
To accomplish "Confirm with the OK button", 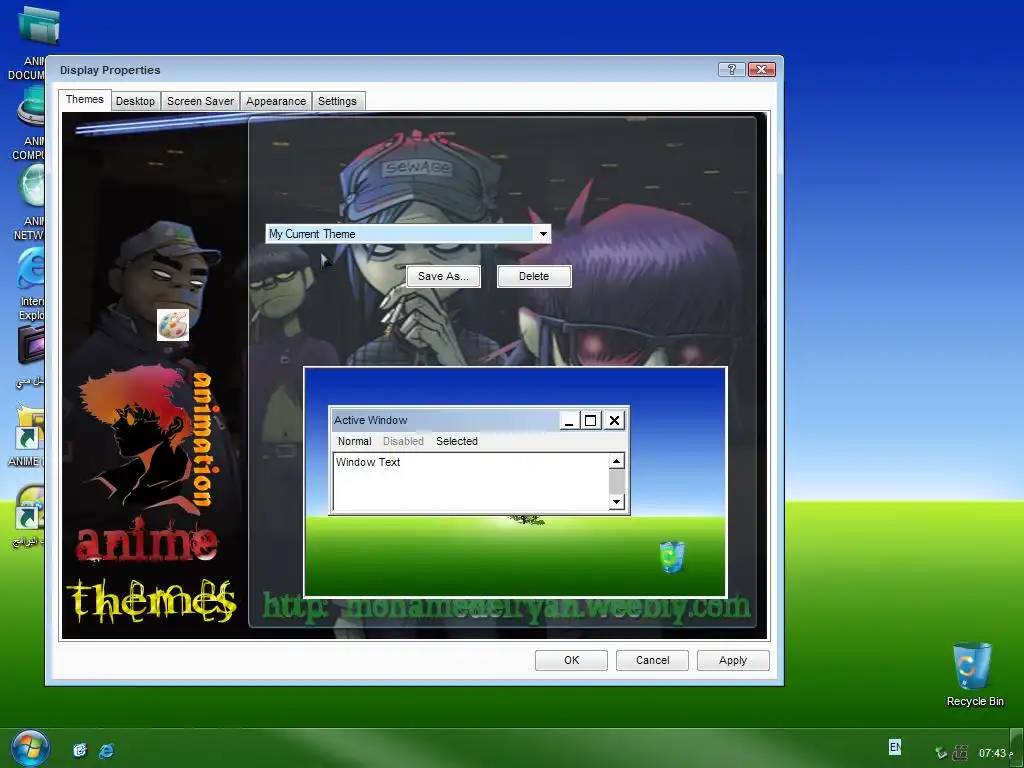I will (x=571, y=660).
